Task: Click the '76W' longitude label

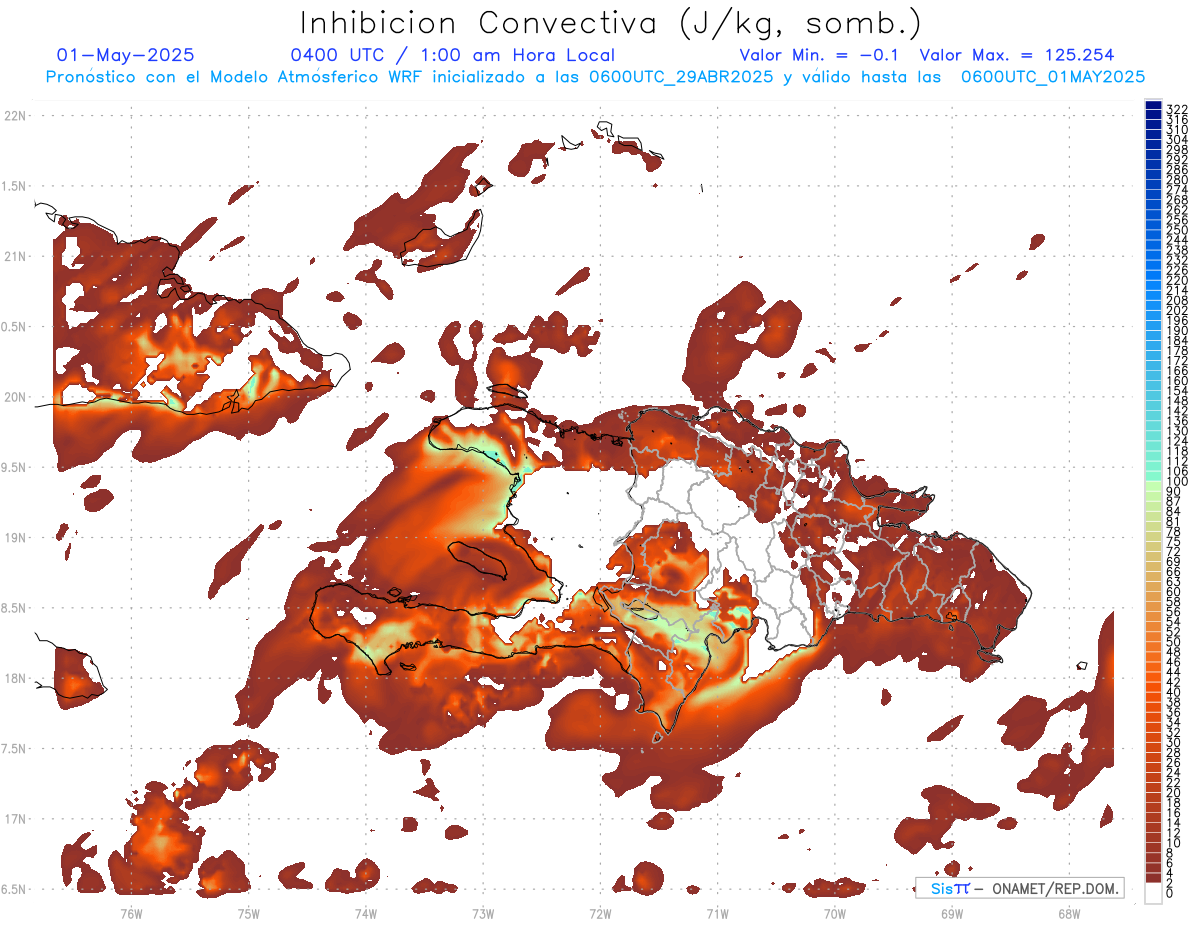Action: (131, 913)
